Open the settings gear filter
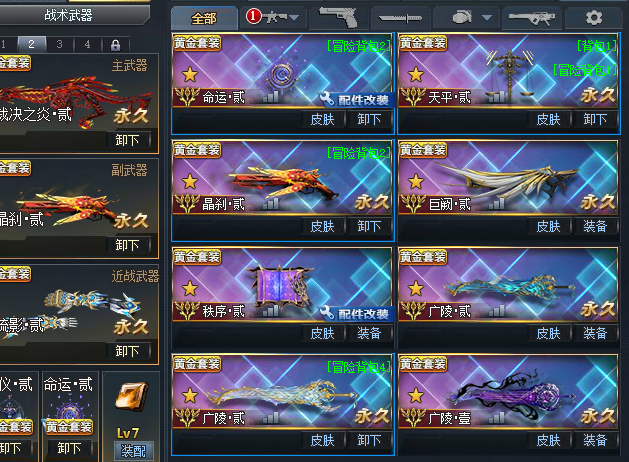629x462 pixels. [594, 18]
